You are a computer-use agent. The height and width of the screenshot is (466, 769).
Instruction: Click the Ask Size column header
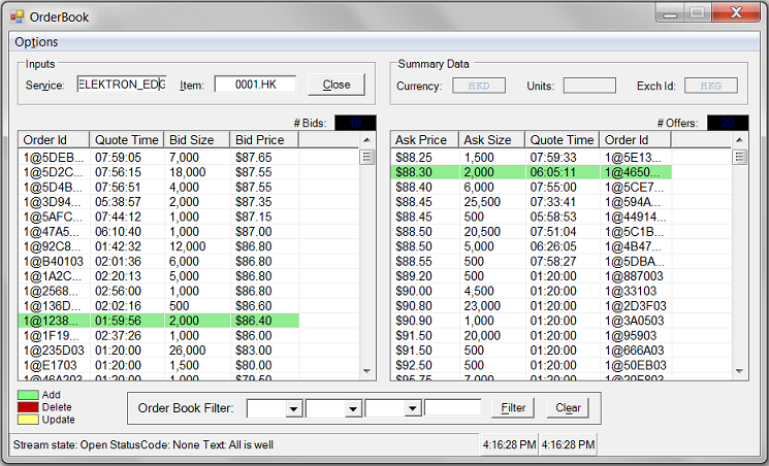[x=492, y=140]
